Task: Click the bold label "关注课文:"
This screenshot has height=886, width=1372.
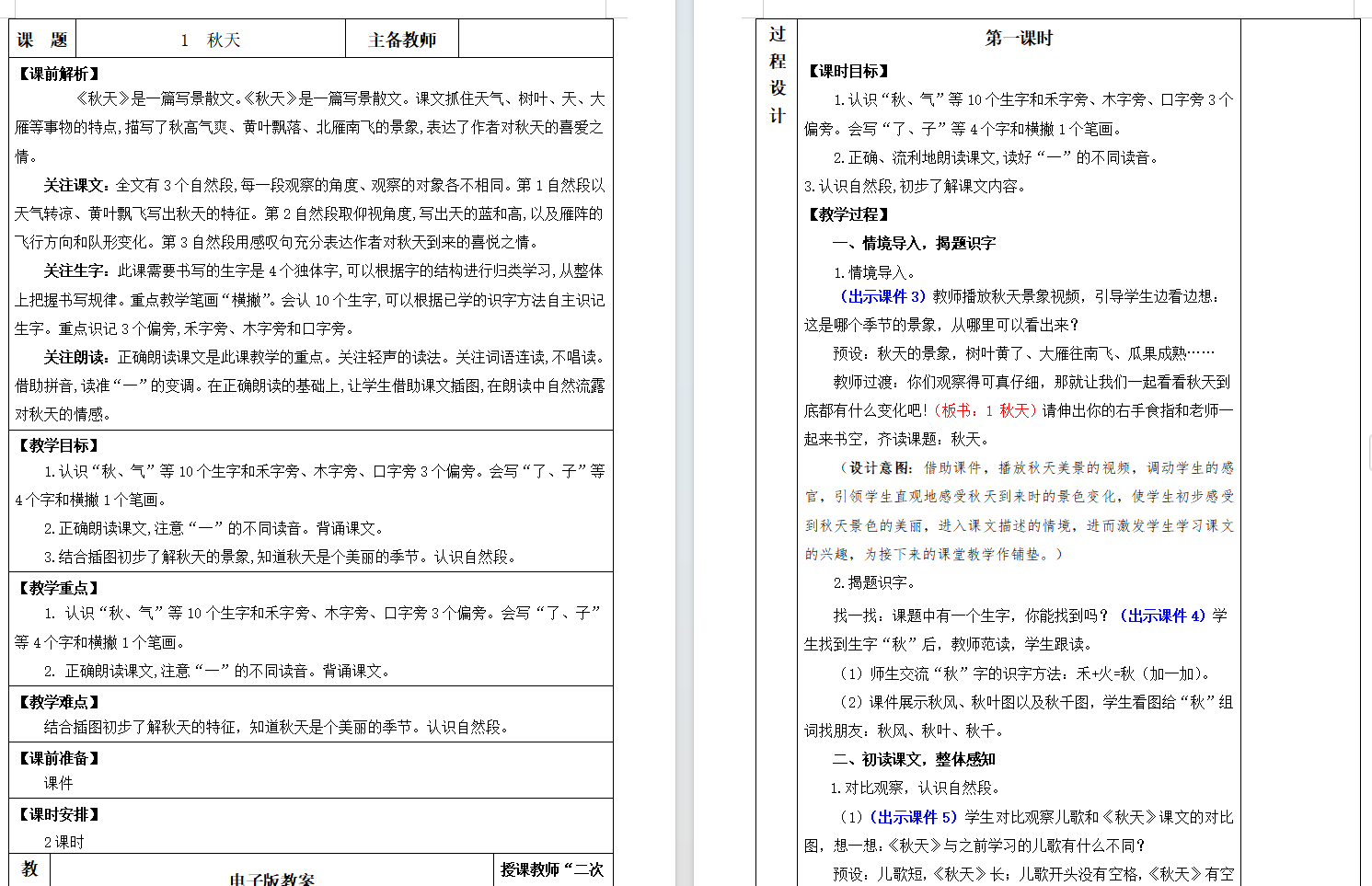Action: pyautogui.click(x=78, y=185)
